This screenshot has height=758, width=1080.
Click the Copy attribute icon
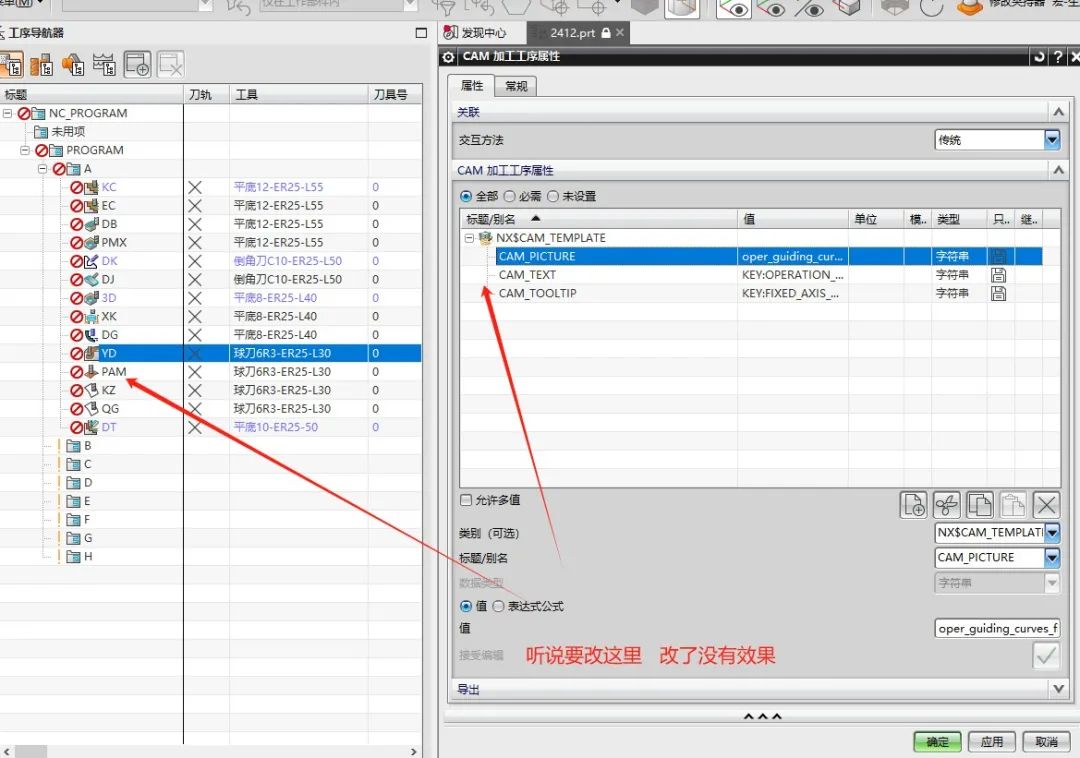pyautogui.click(x=979, y=505)
